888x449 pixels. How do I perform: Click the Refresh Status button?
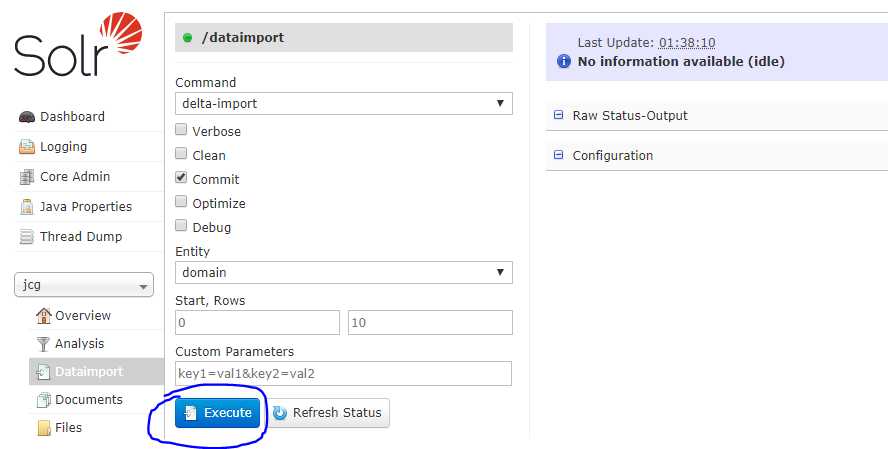pos(328,413)
